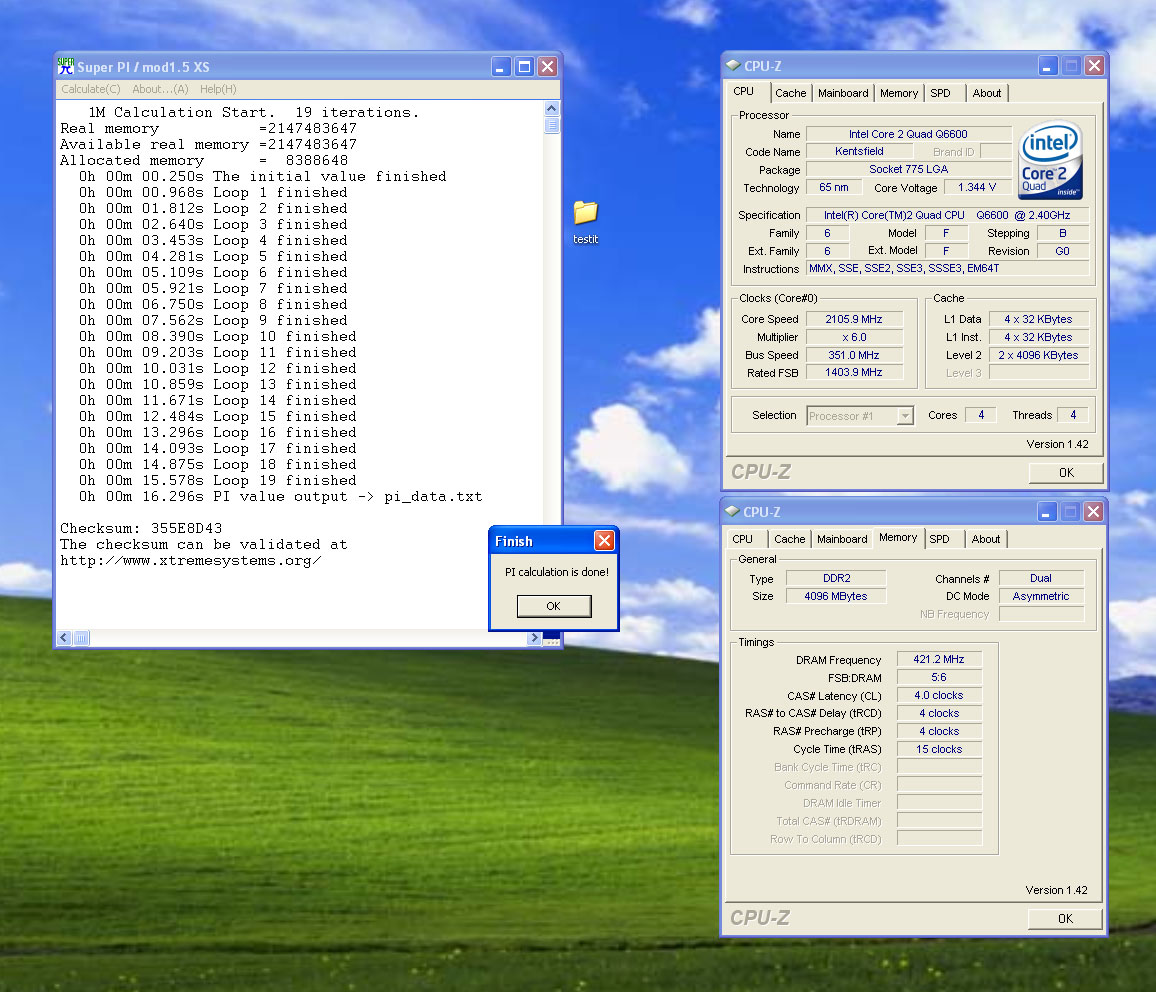Open Help(H) menu in Super PI
The width and height of the screenshot is (1156, 992).
tap(218, 89)
